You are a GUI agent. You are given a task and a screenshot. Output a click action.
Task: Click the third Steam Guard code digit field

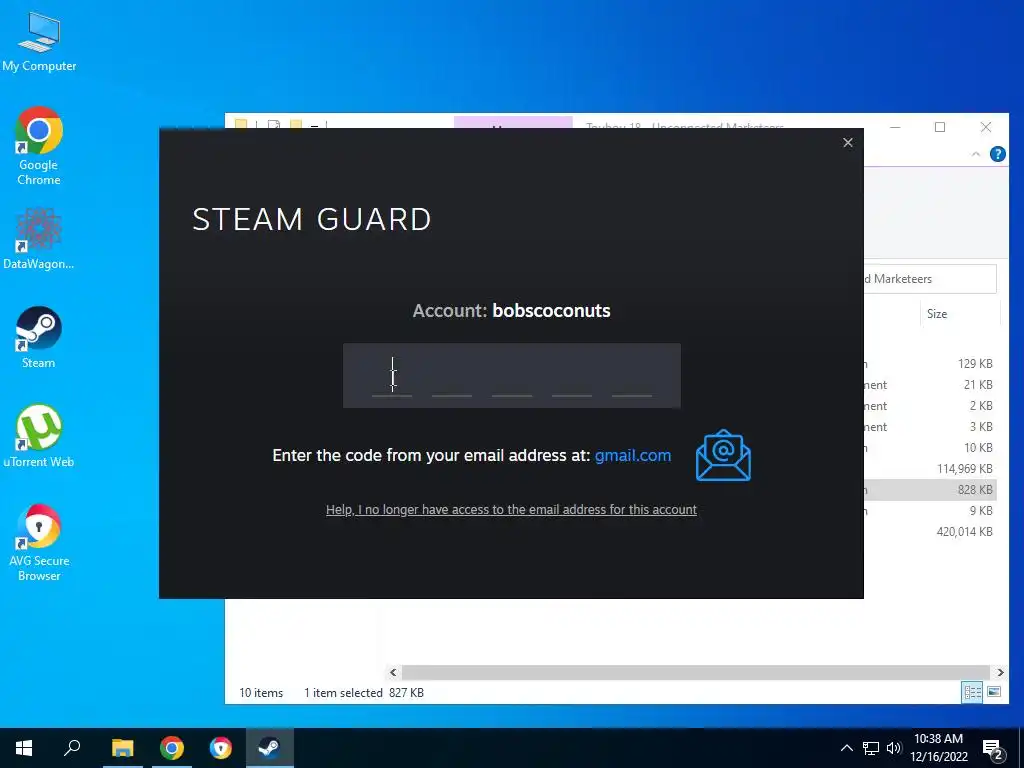tap(512, 377)
